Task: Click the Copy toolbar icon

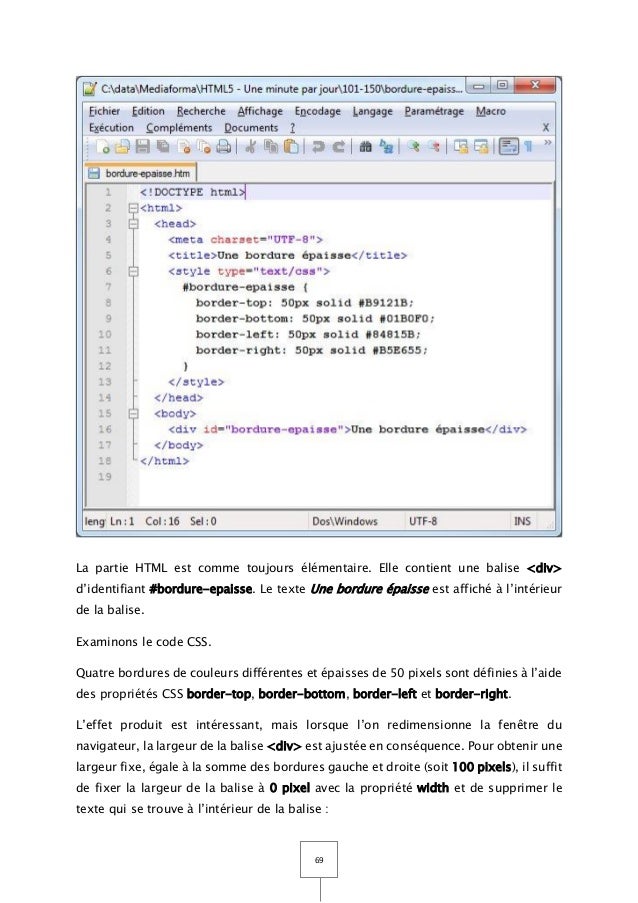Action: click(271, 147)
